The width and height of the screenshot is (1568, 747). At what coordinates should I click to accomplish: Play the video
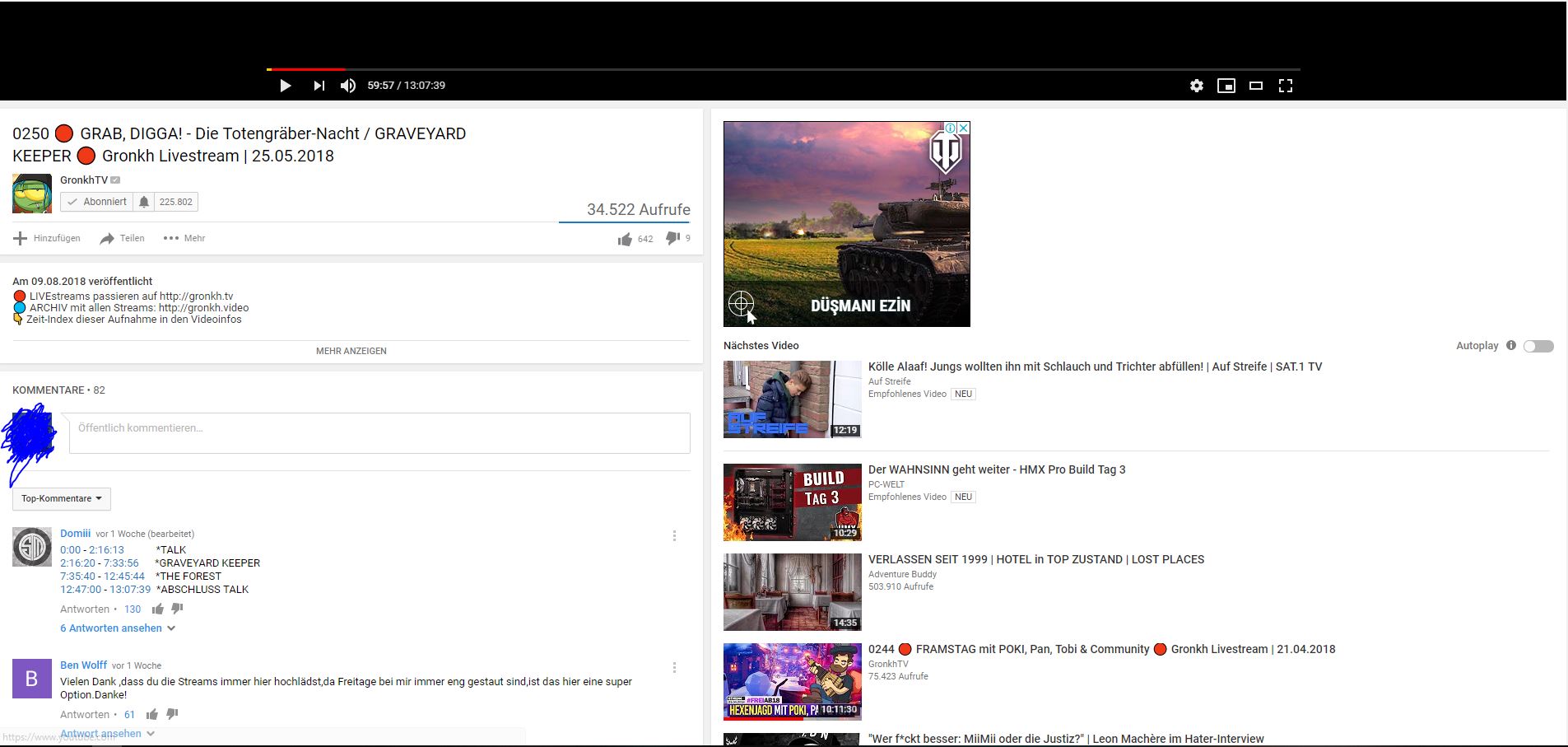(286, 86)
